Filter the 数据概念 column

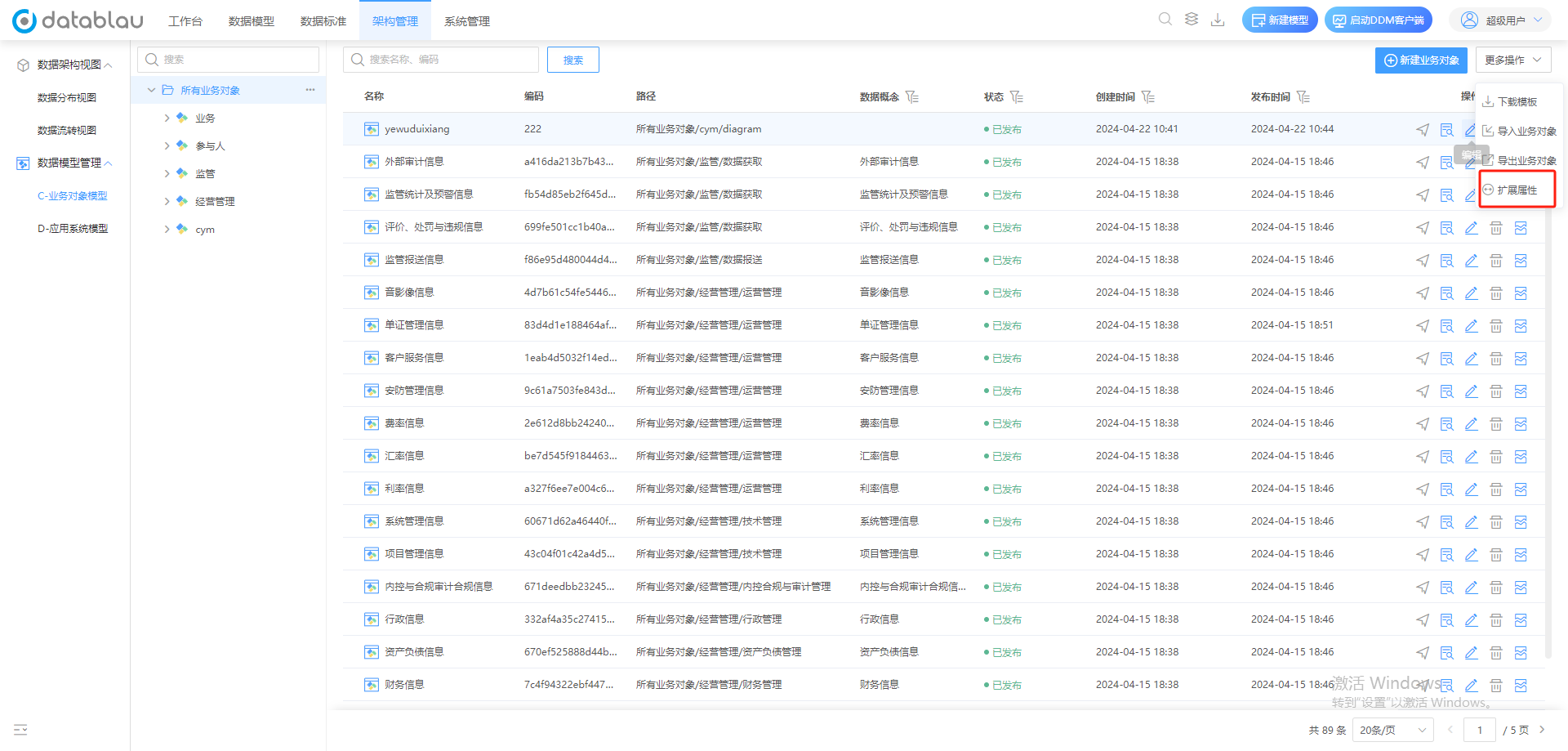coord(912,97)
